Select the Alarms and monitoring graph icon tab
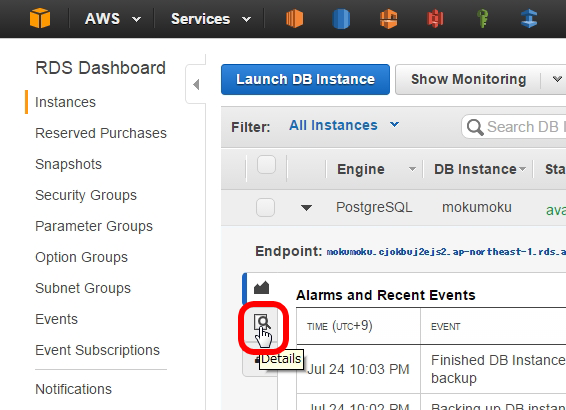The height and width of the screenshot is (410, 566). [x=262, y=288]
